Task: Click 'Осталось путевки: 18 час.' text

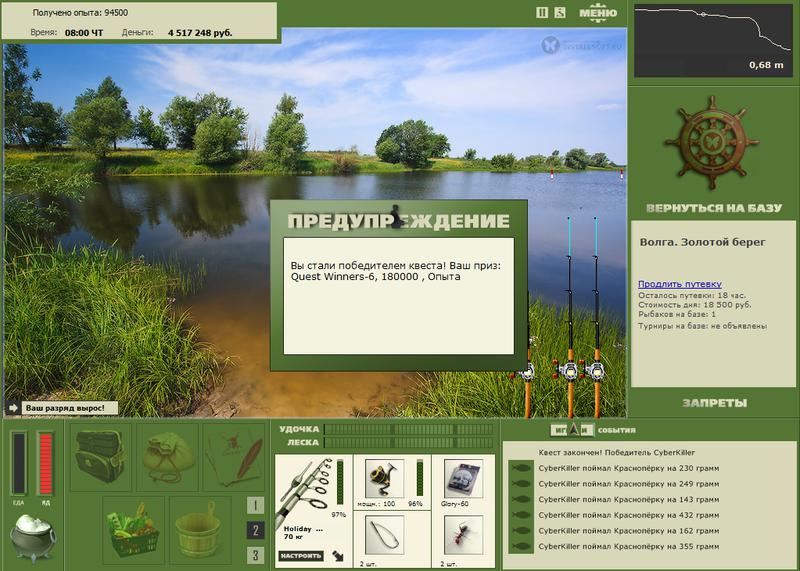Action: point(692,295)
